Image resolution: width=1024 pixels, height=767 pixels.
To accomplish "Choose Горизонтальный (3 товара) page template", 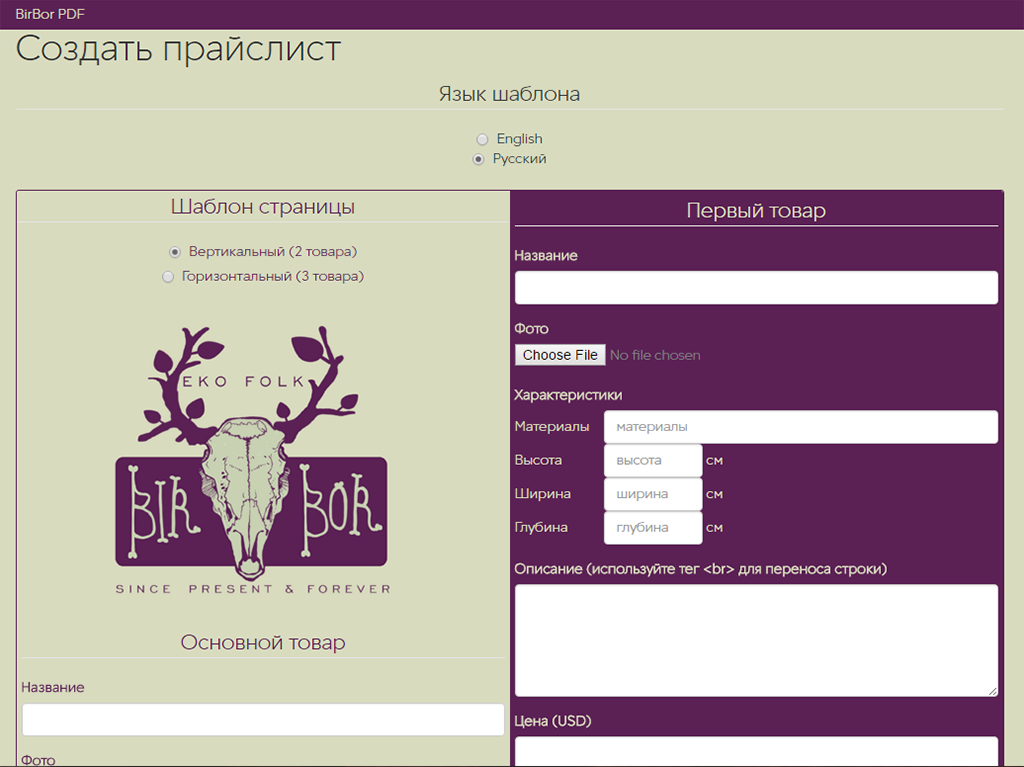I will click(x=168, y=277).
